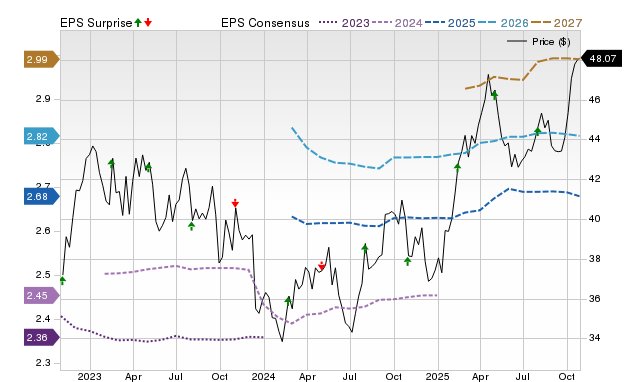Select the green surprise arrow near February 2025

tap(458, 167)
